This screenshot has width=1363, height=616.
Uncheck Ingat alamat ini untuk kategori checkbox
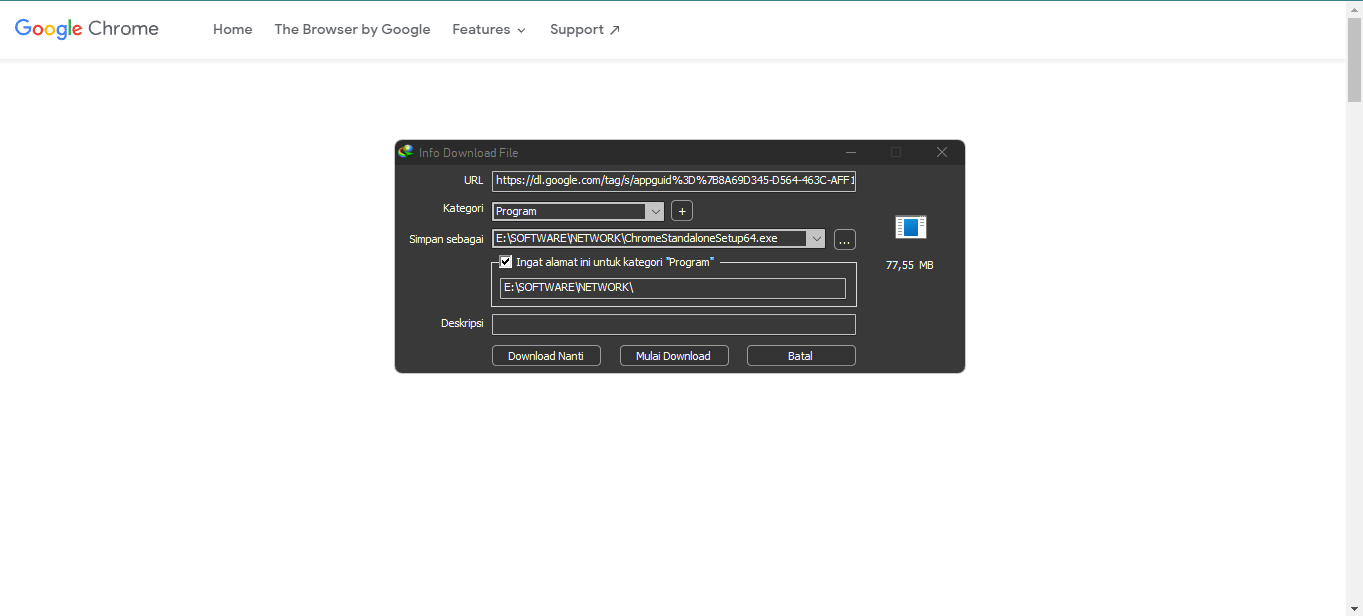click(506, 262)
